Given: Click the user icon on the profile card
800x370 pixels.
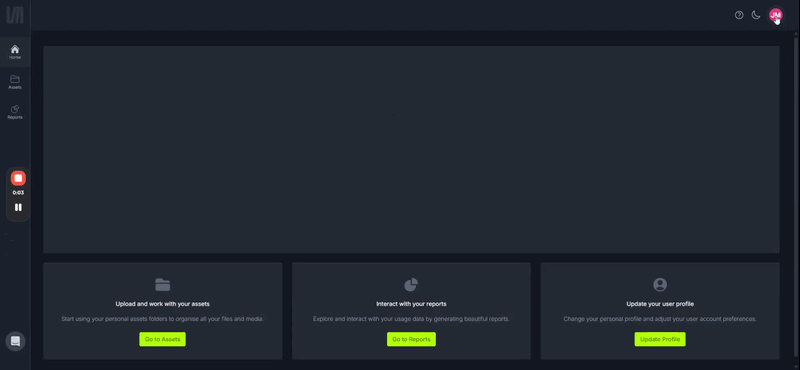Looking at the screenshot, I should pyautogui.click(x=660, y=285).
